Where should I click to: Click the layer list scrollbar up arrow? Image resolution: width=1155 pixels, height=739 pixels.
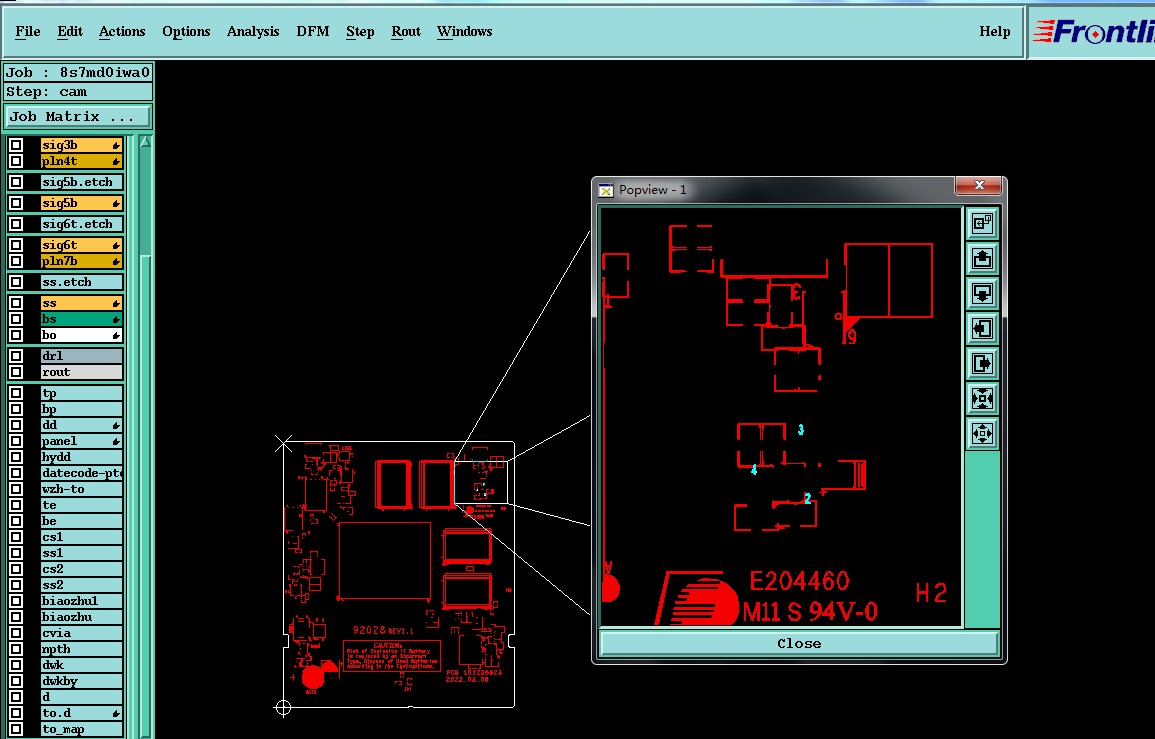(145, 142)
